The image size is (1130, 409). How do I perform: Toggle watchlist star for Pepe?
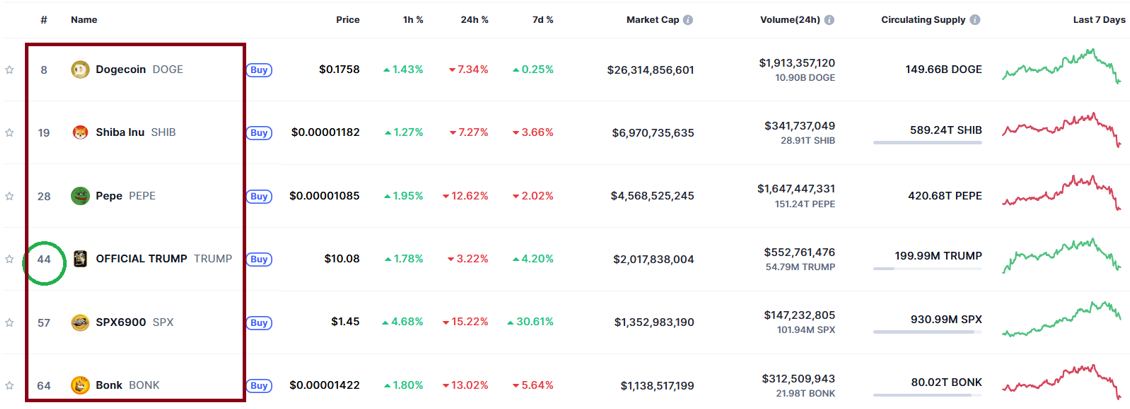pos(9,196)
